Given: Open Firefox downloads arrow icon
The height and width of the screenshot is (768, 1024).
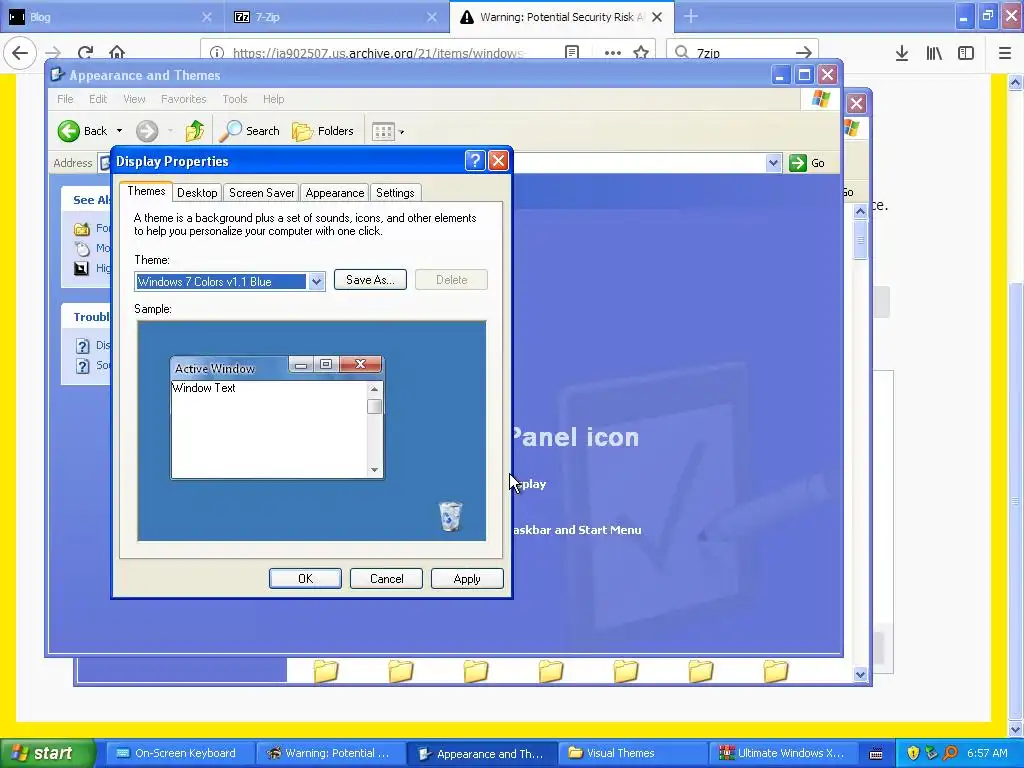Looking at the screenshot, I should [902, 53].
